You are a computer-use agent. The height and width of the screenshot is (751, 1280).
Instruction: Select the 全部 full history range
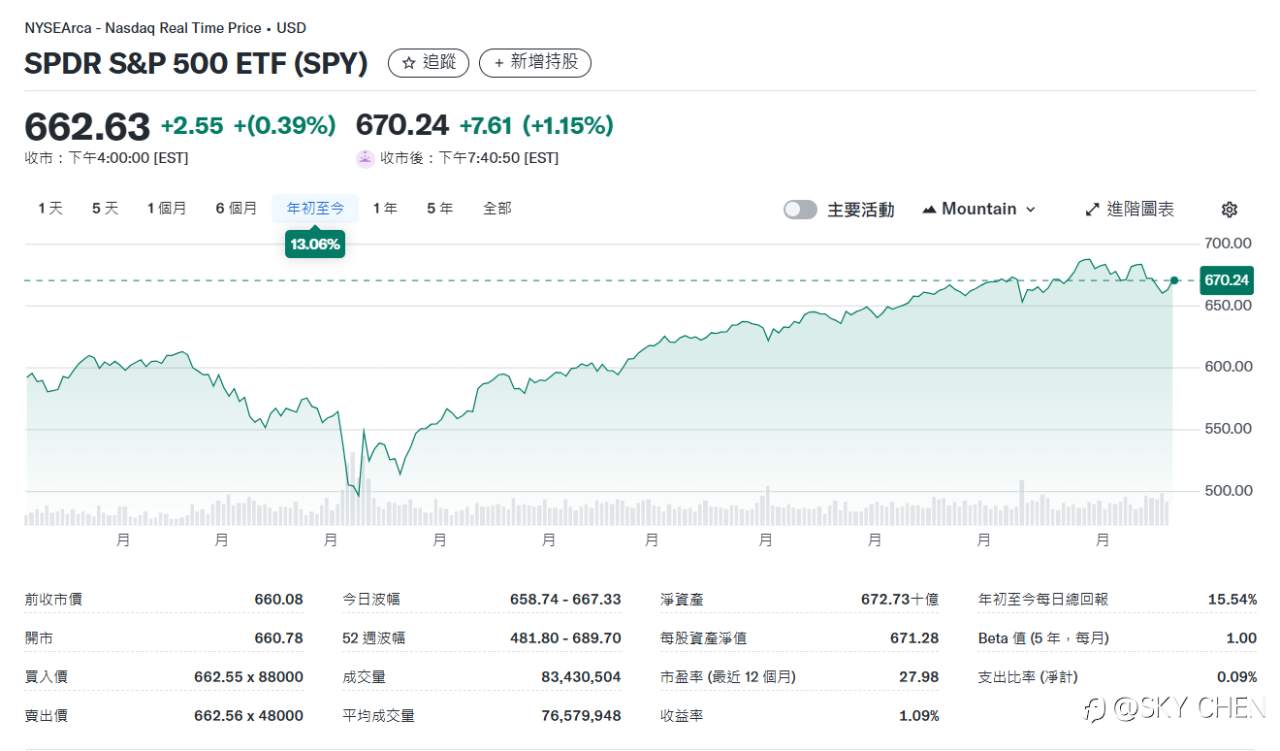[497, 208]
